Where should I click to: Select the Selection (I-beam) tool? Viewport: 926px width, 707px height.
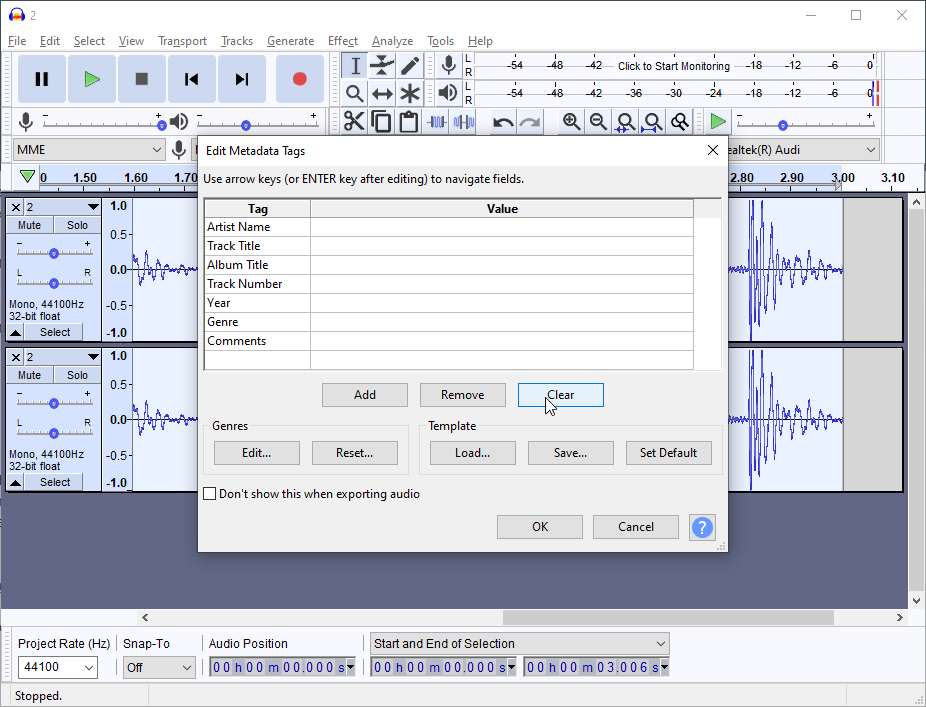[x=355, y=66]
